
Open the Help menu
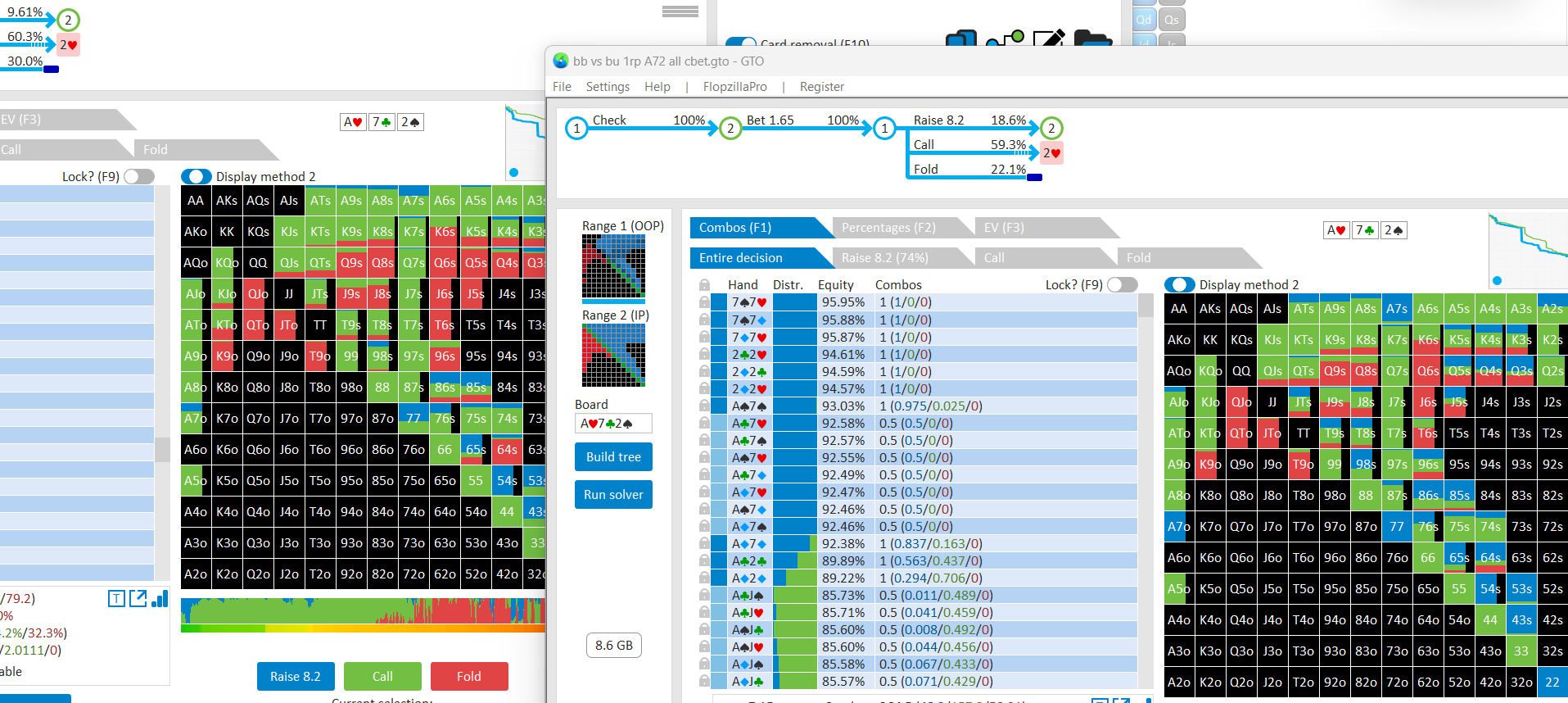[657, 87]
